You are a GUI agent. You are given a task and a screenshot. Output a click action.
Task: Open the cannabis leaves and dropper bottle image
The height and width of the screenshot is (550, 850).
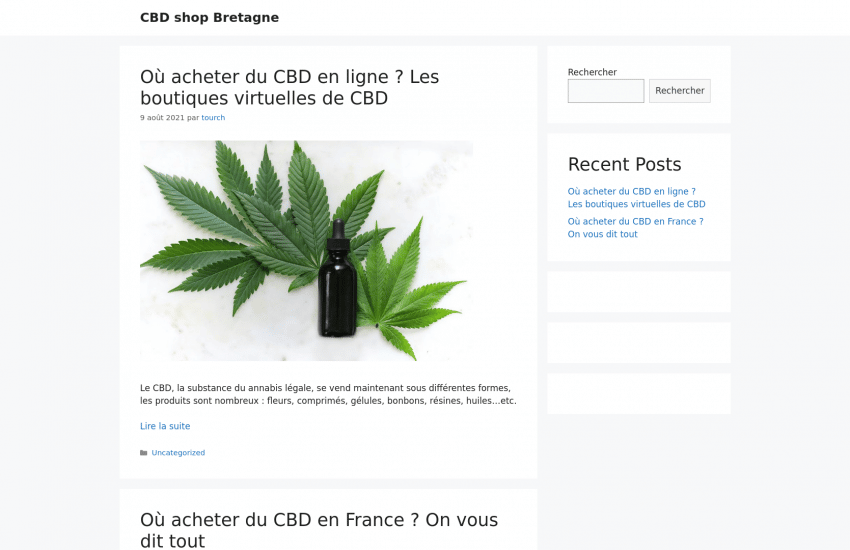(306, 250)
